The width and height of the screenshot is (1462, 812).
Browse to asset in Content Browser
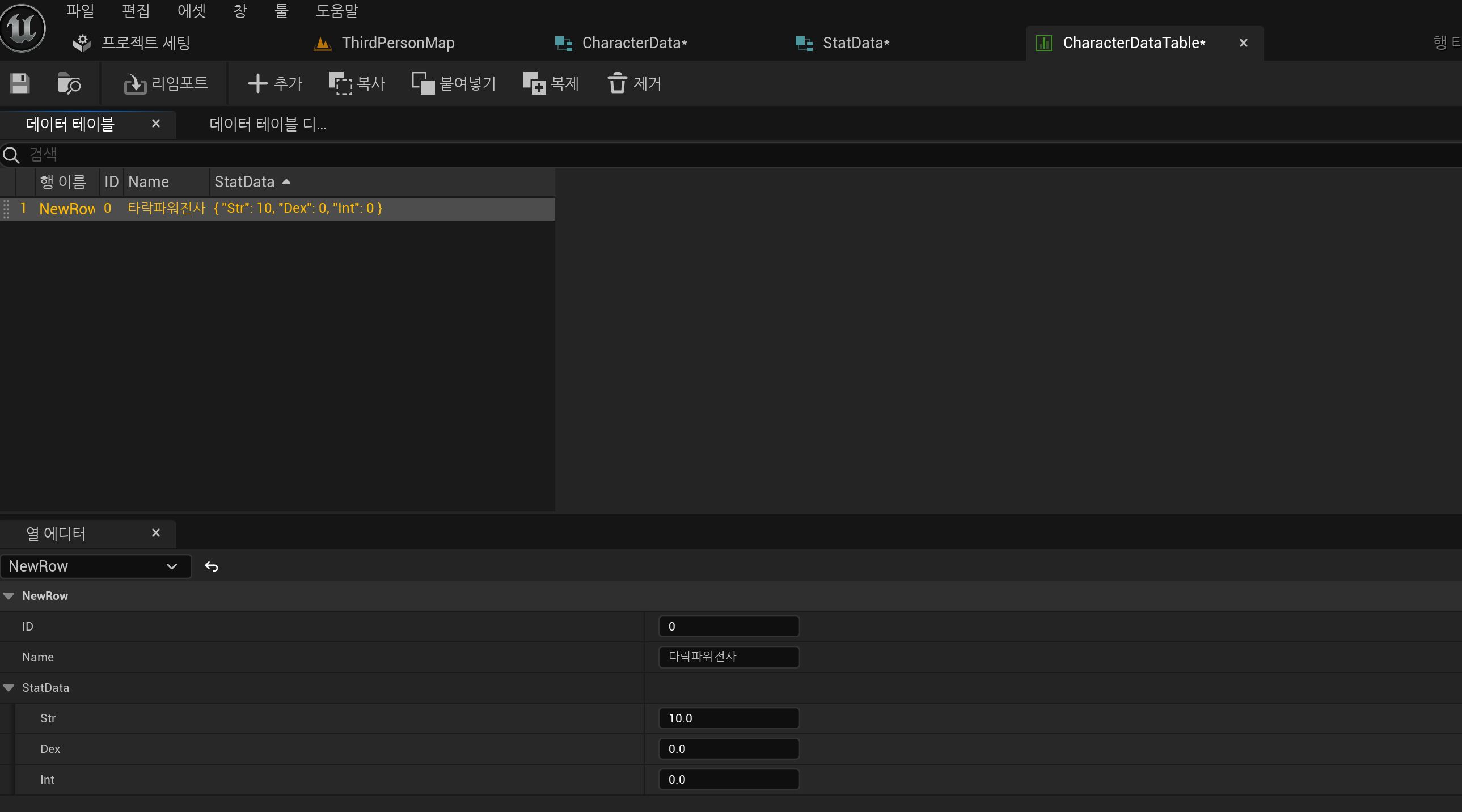click(x=69, y=83)
